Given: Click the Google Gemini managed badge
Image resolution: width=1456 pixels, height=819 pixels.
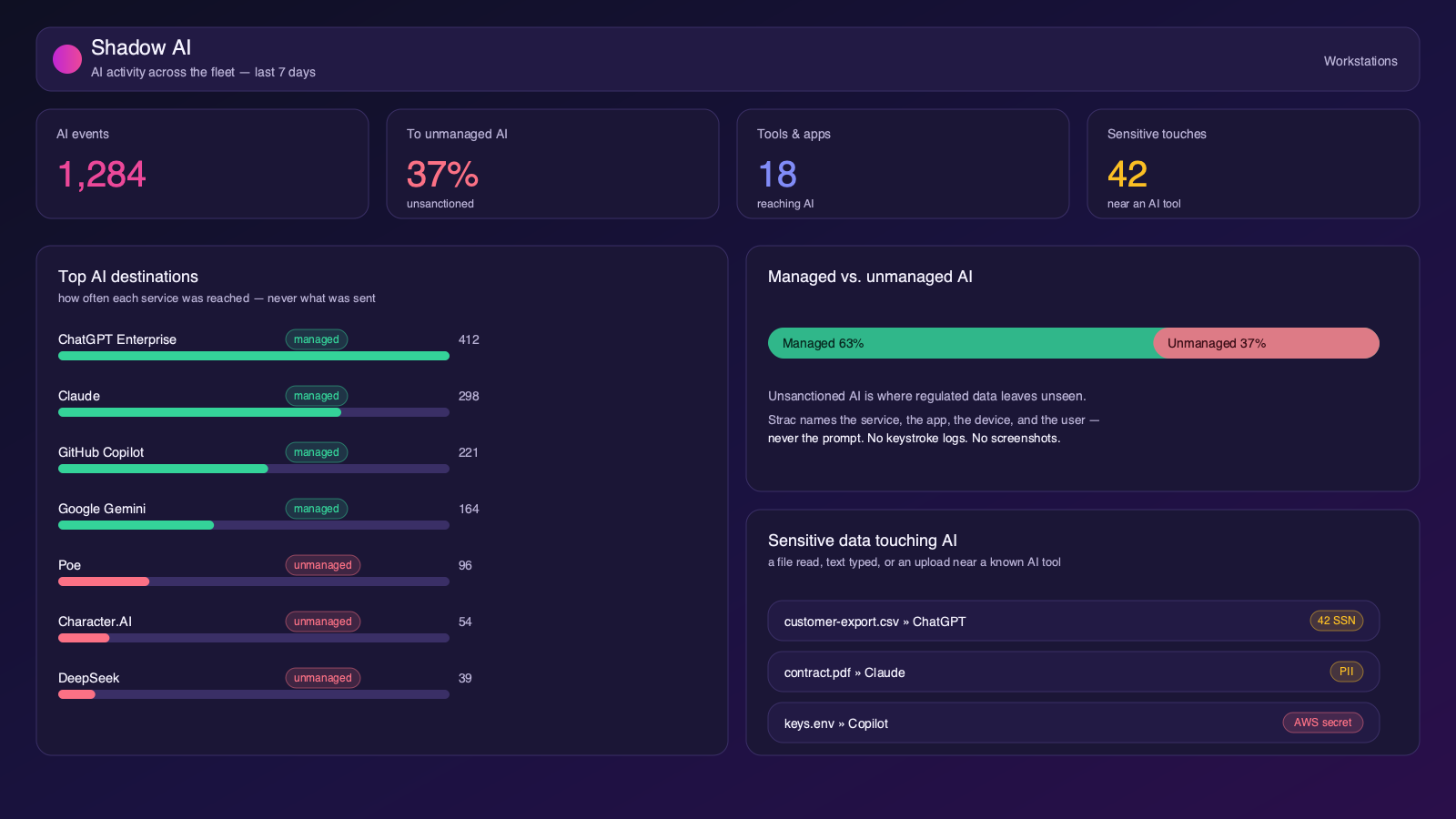Looking at the screenshot, I should pyautogui.click(x=317, y=509).
